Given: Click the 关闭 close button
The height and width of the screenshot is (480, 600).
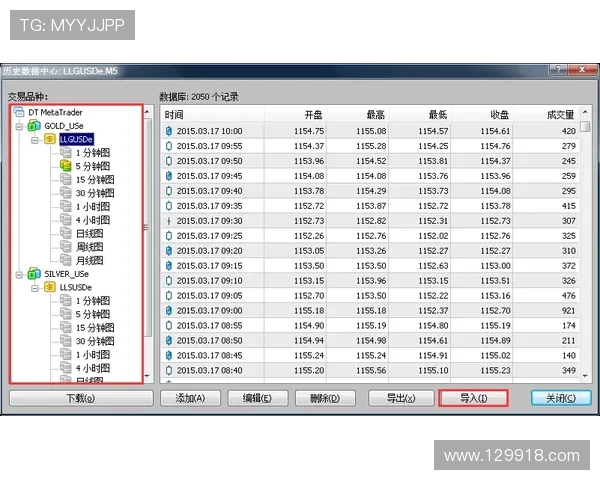Looking at the screenshot, I should pyautogui.click(x=561, y=398).
